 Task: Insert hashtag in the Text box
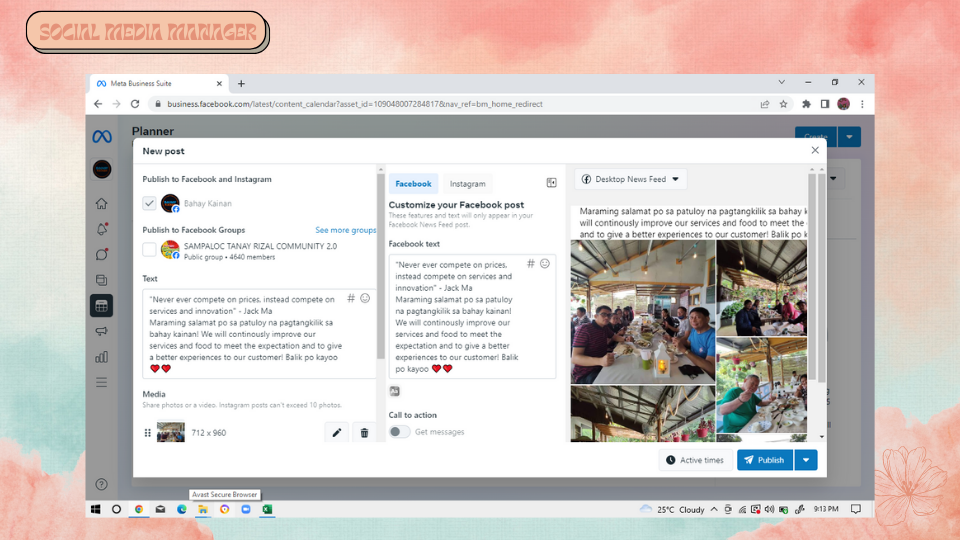pos(351,298)
